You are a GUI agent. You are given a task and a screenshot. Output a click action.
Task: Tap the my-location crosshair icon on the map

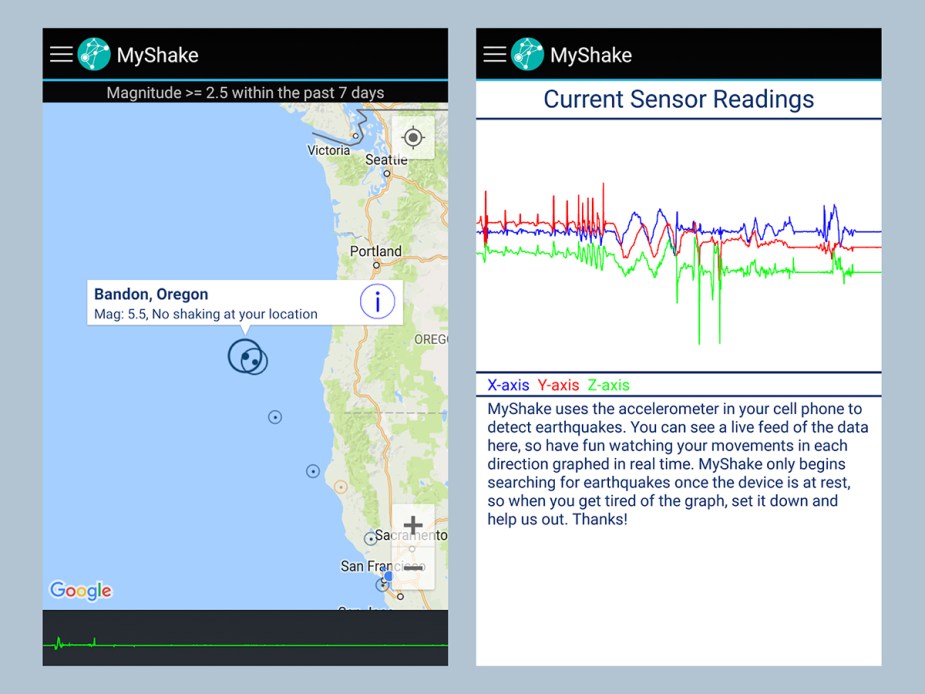[x=414, y=137]
